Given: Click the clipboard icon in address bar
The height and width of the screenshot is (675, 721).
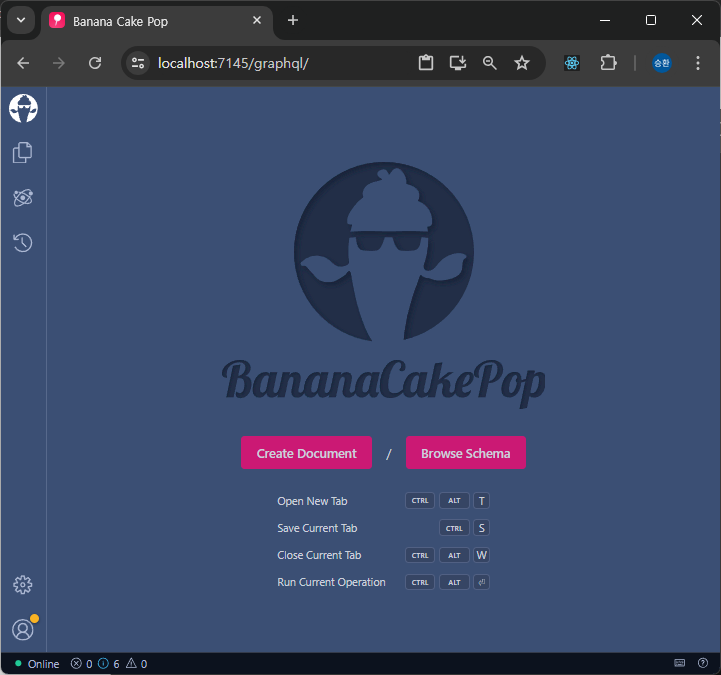Looking at the screenshot, I should [426, 63].
